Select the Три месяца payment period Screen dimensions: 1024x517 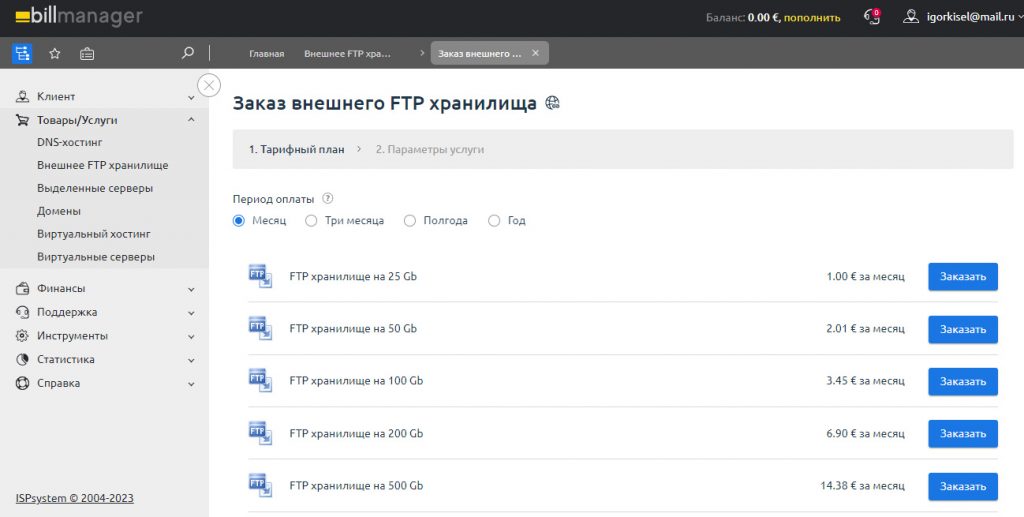click(x=311, y=221)
